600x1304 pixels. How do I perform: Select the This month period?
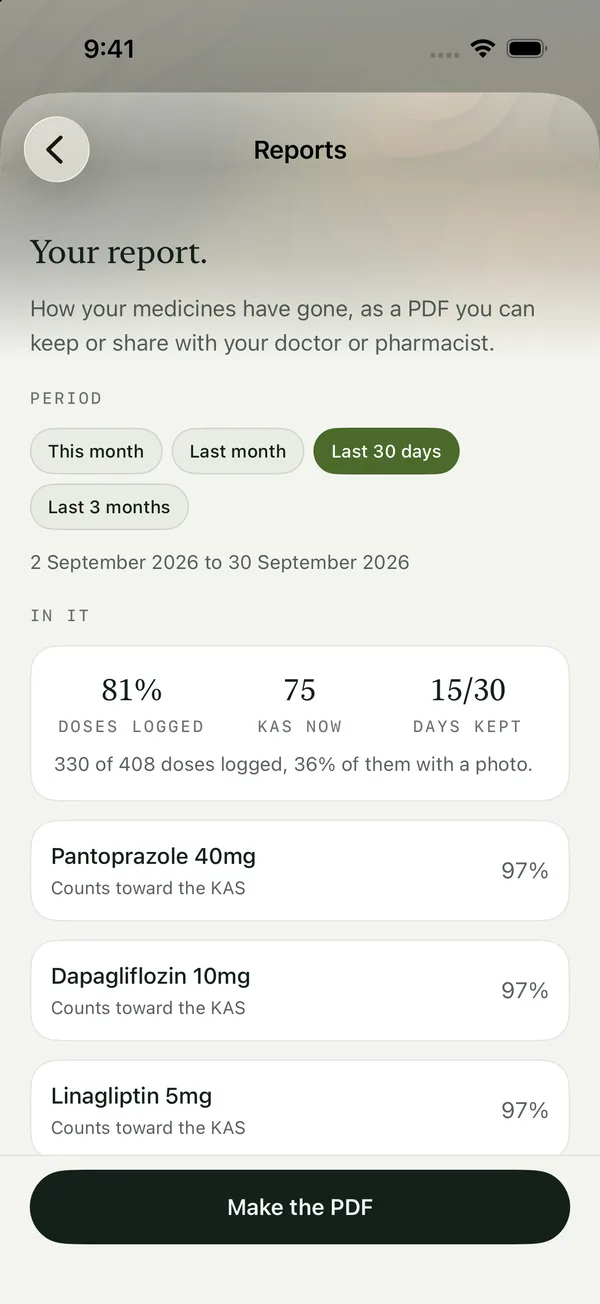coord(96,451)
